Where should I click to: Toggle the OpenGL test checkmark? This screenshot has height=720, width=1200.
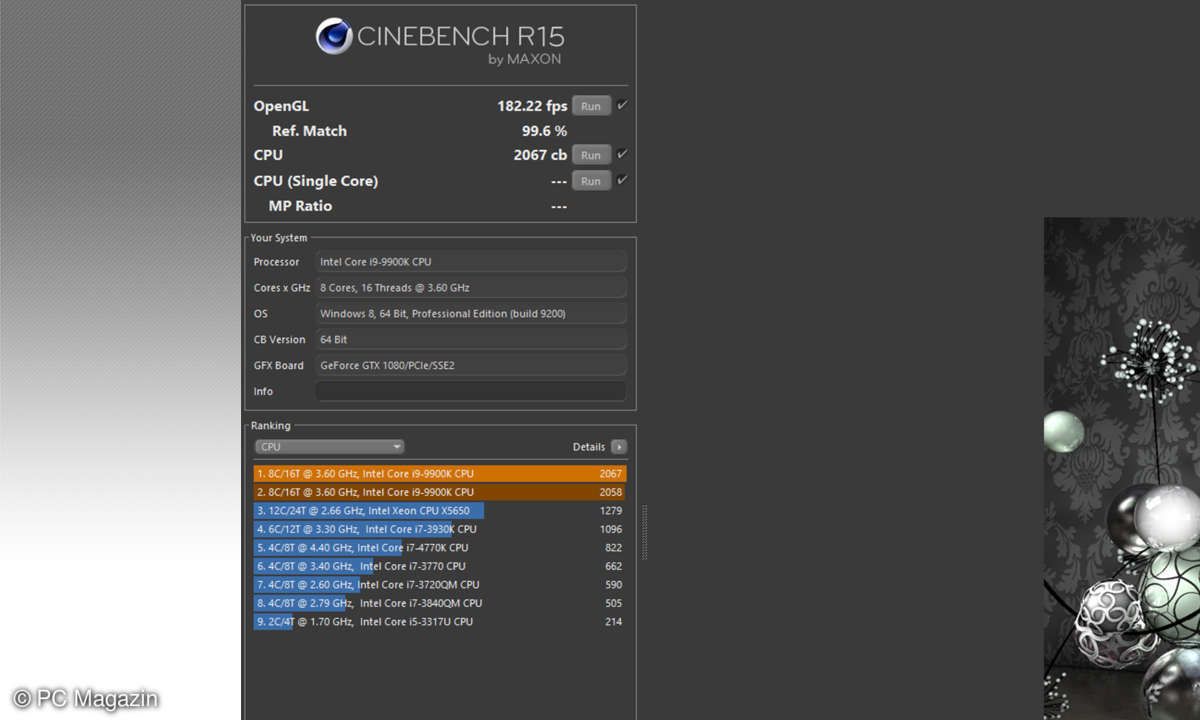pos(622,105)
